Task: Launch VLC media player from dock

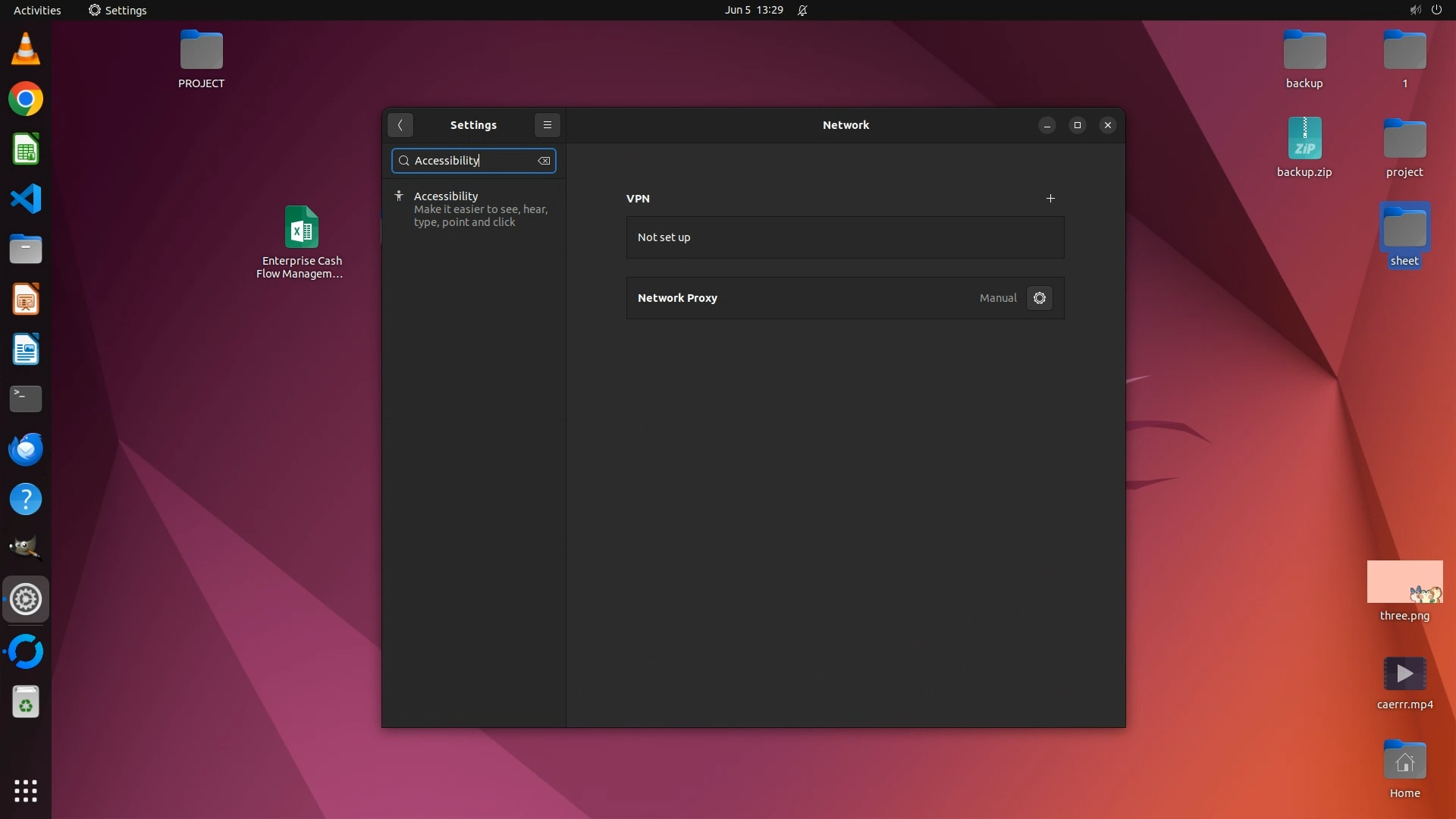Action: [x=26, y=49]
